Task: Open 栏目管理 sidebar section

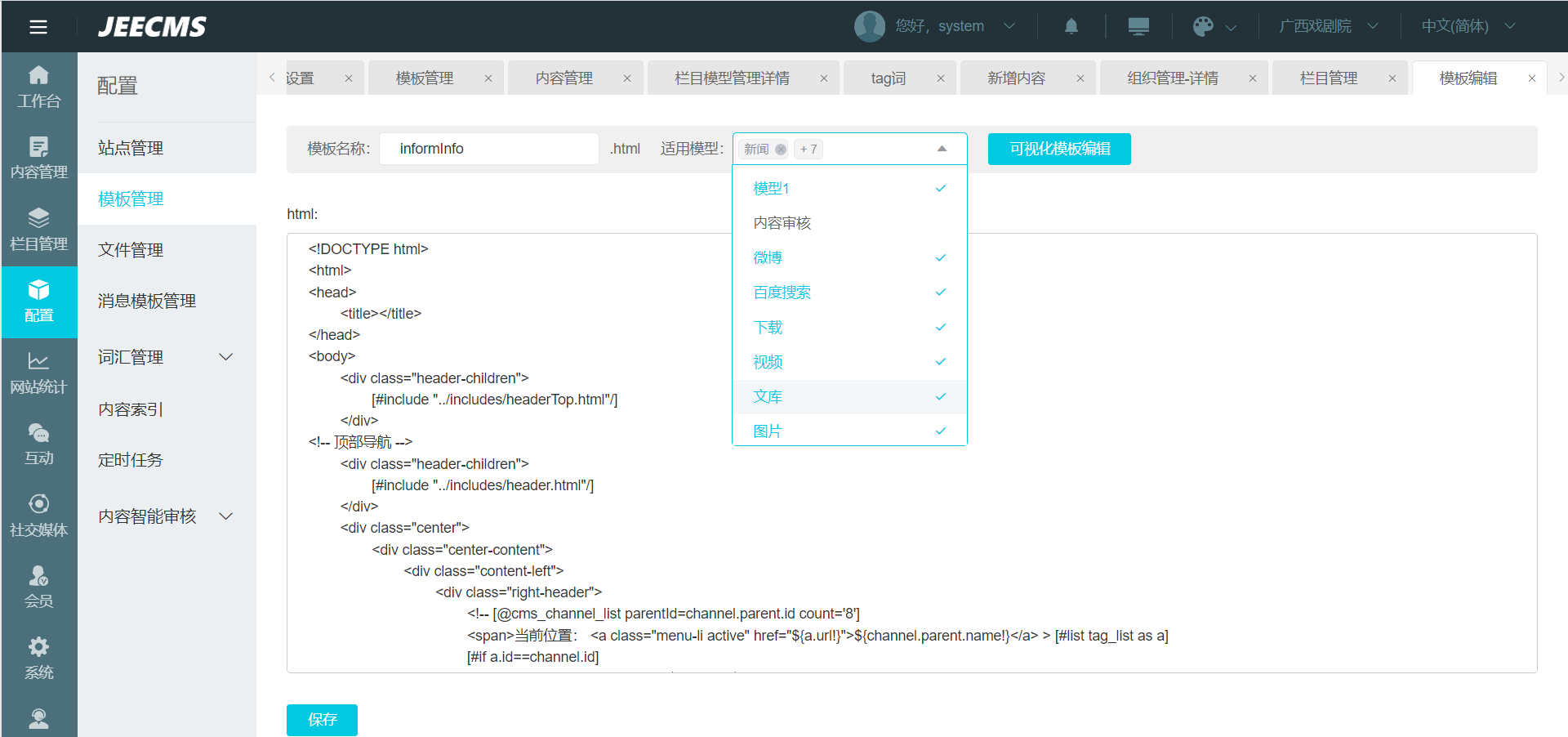Action: 39,230
